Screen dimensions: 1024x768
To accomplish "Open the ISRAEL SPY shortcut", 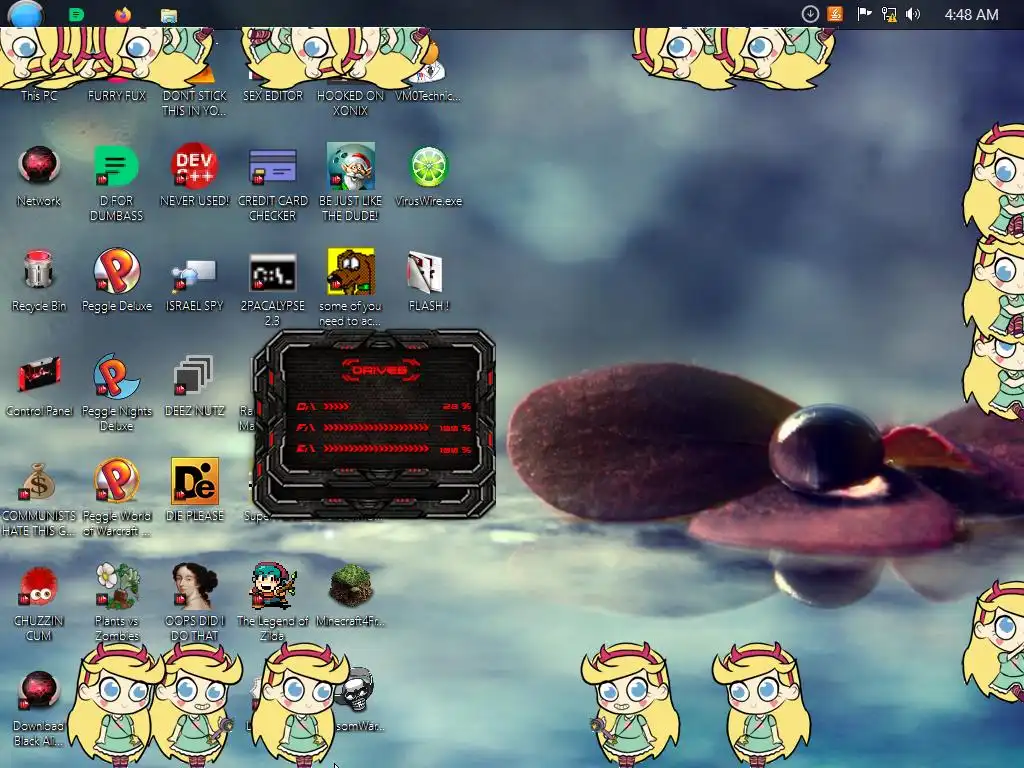I will [x=194, y=274].
